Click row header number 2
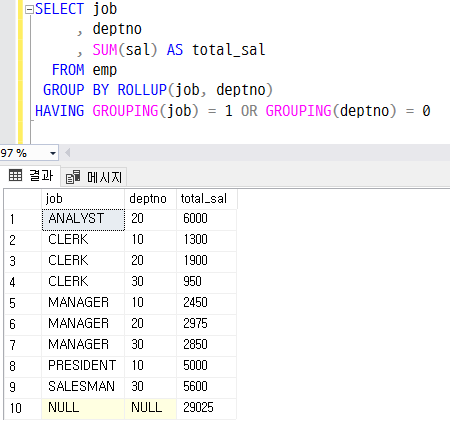This screenshot has height=424, width=450. tap(23, 240)
